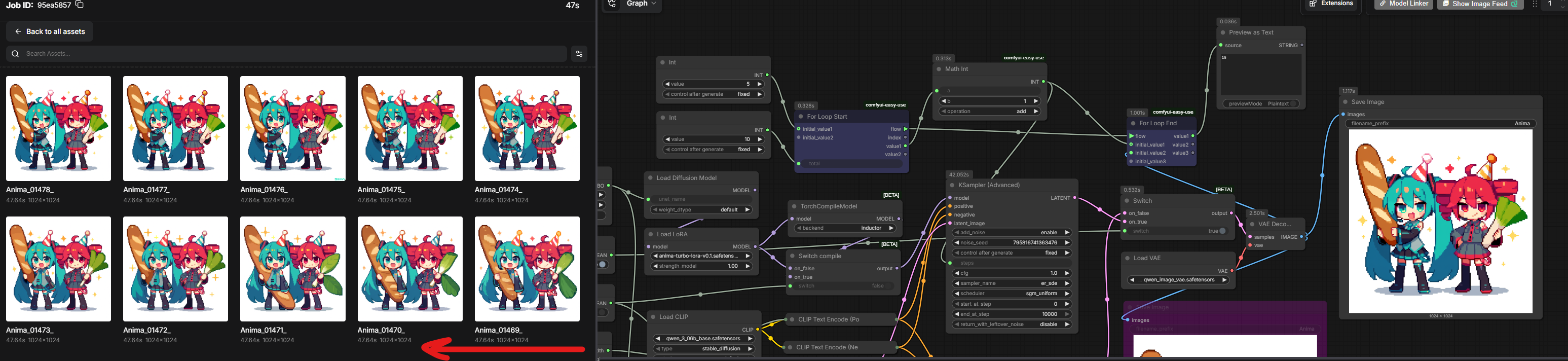Open the qwen_3_06b_base.safetensors CLIP selector

[703, 339]
